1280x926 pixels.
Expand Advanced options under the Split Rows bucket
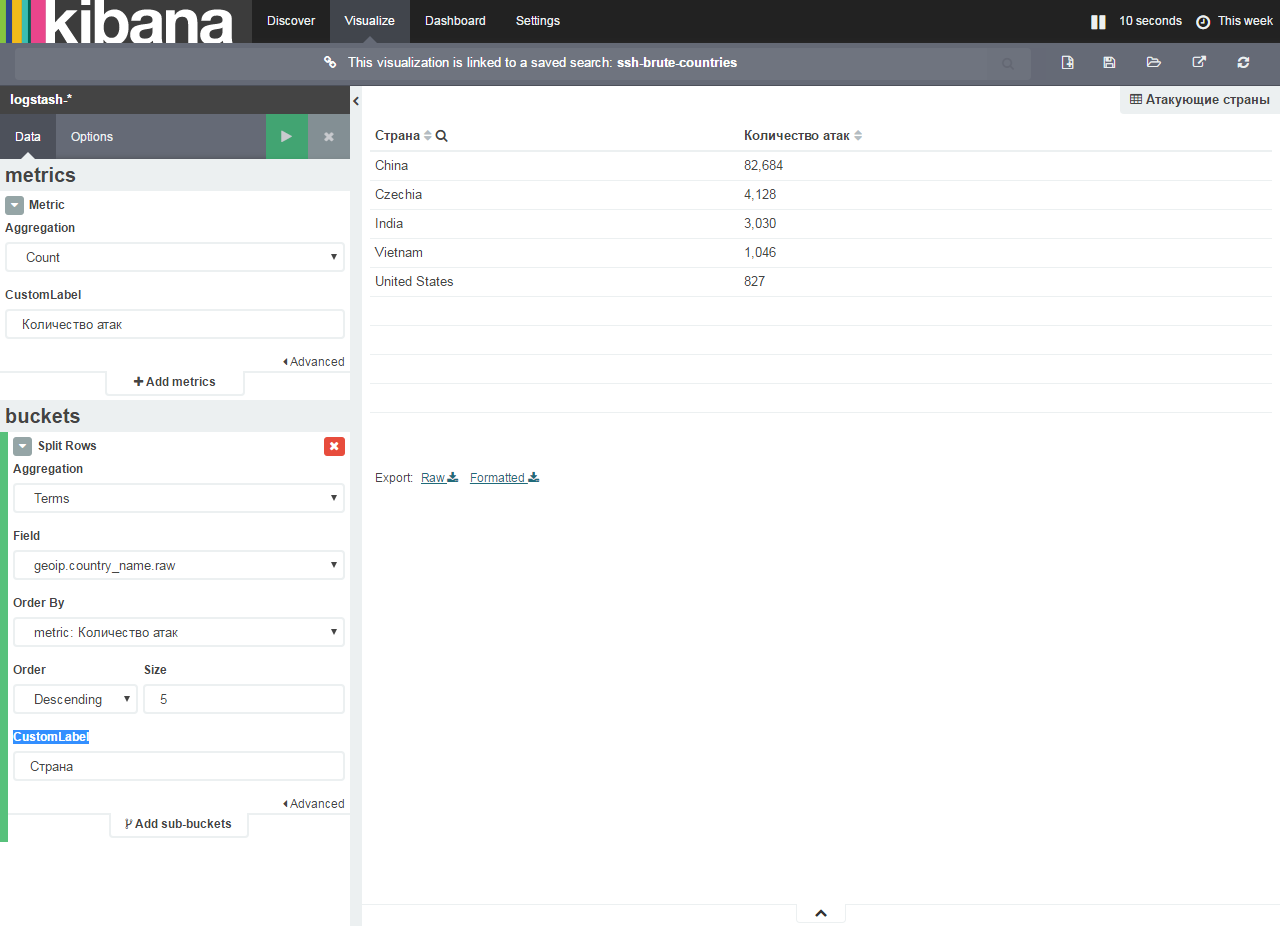(314, 804)
